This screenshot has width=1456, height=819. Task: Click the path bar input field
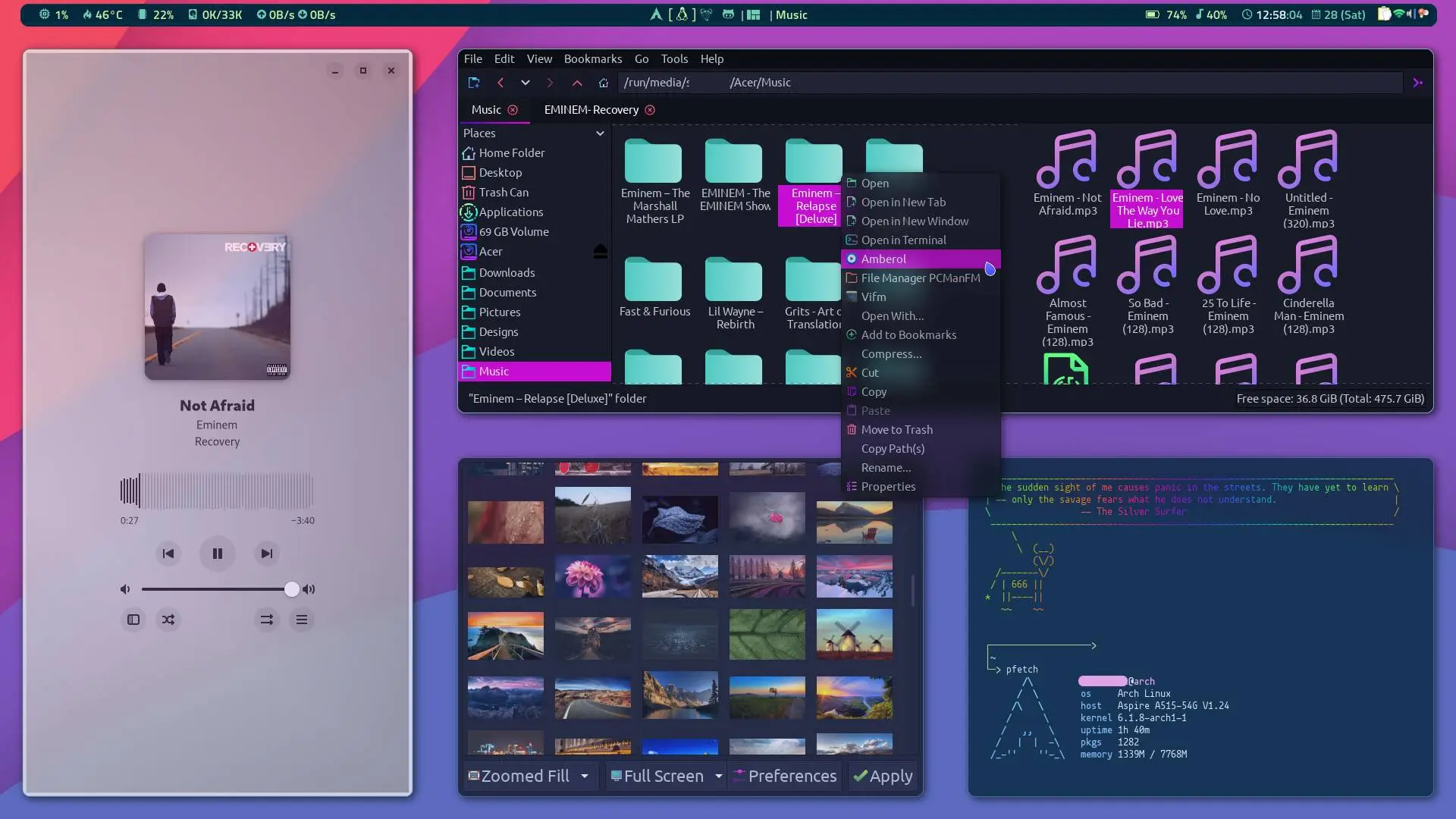tap(1010, 82)
